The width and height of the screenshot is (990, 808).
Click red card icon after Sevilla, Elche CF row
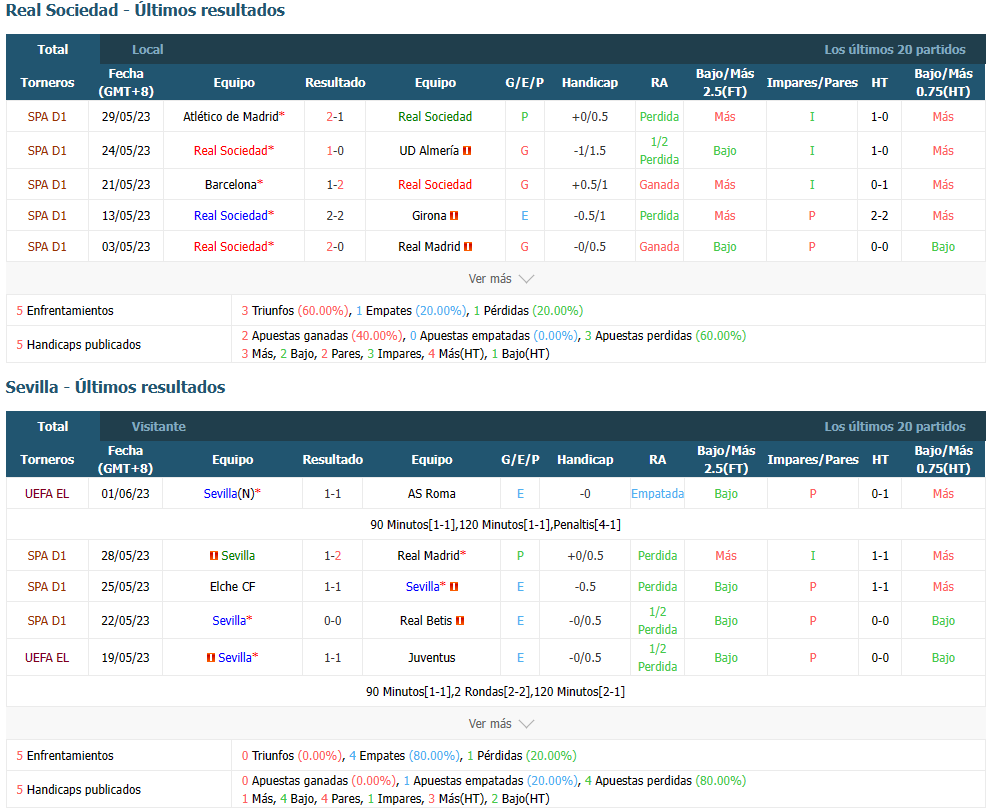click(454, 586)
